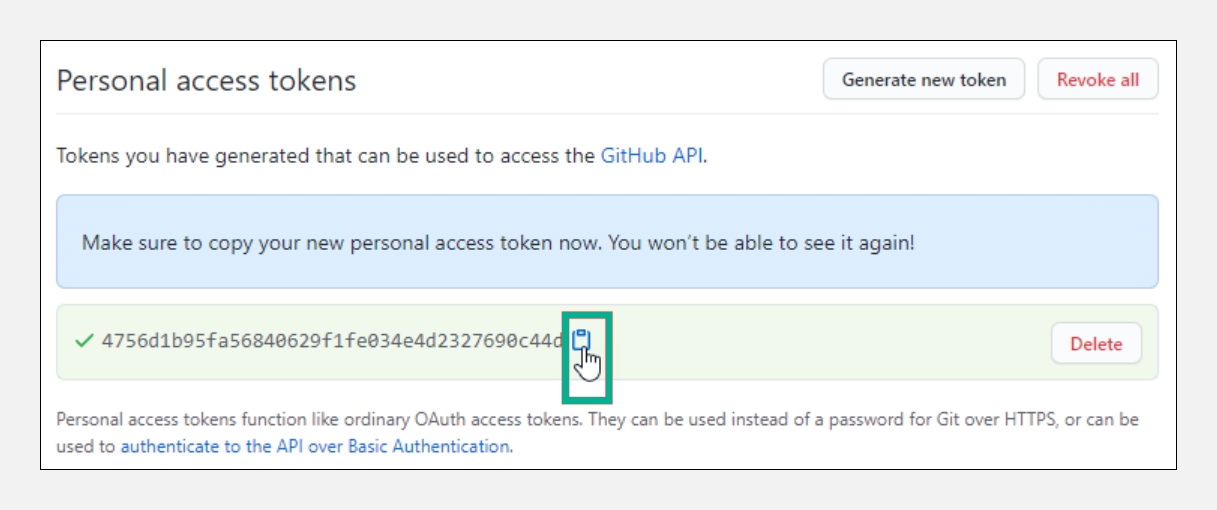Viewport: 1217px width, 510px height.
Task: Copy the token with the clipboard icon
Action: point(581,341)
